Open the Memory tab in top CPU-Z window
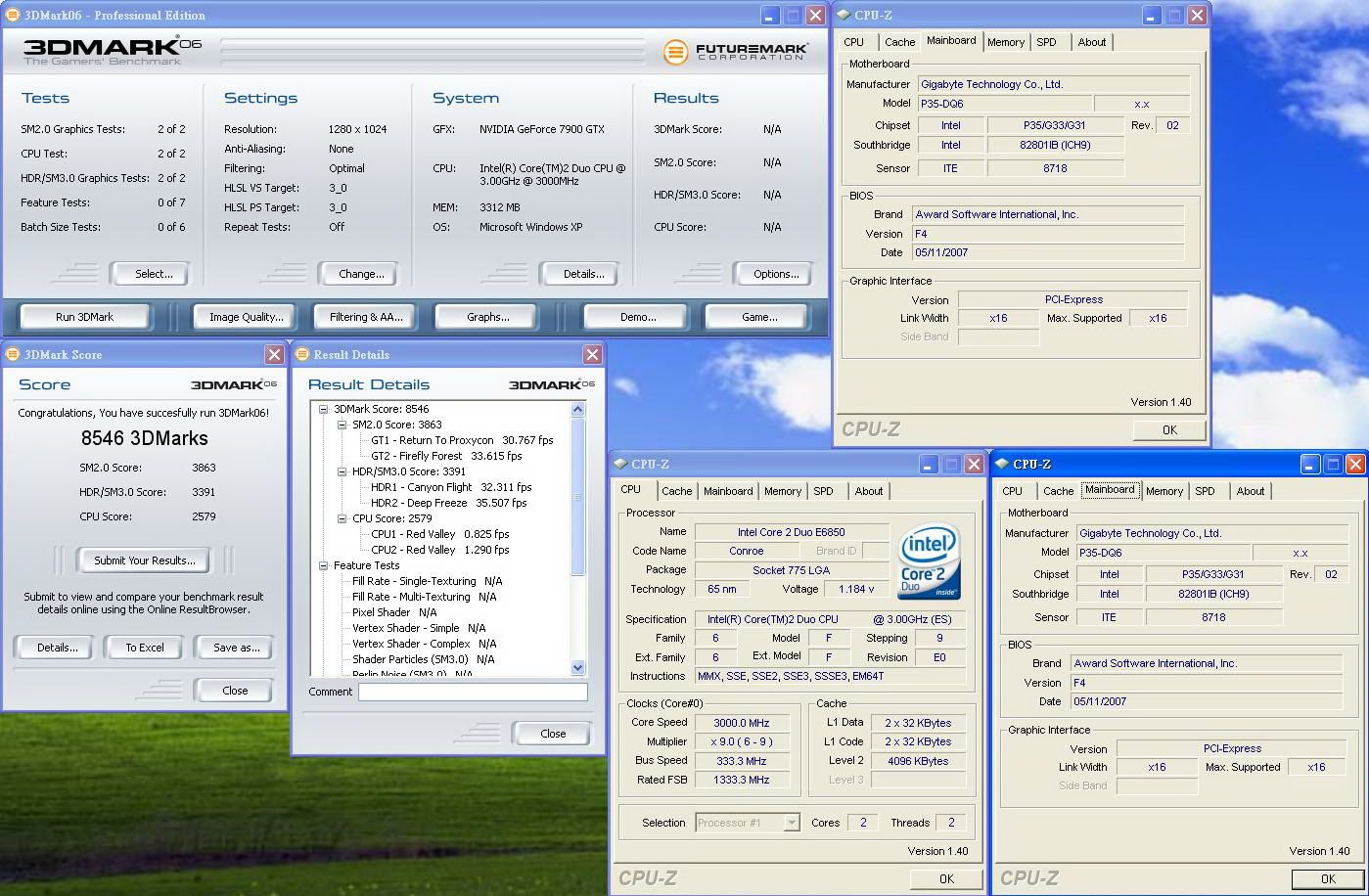Viewport: 1369px width, 896px height. point(1005,42)
